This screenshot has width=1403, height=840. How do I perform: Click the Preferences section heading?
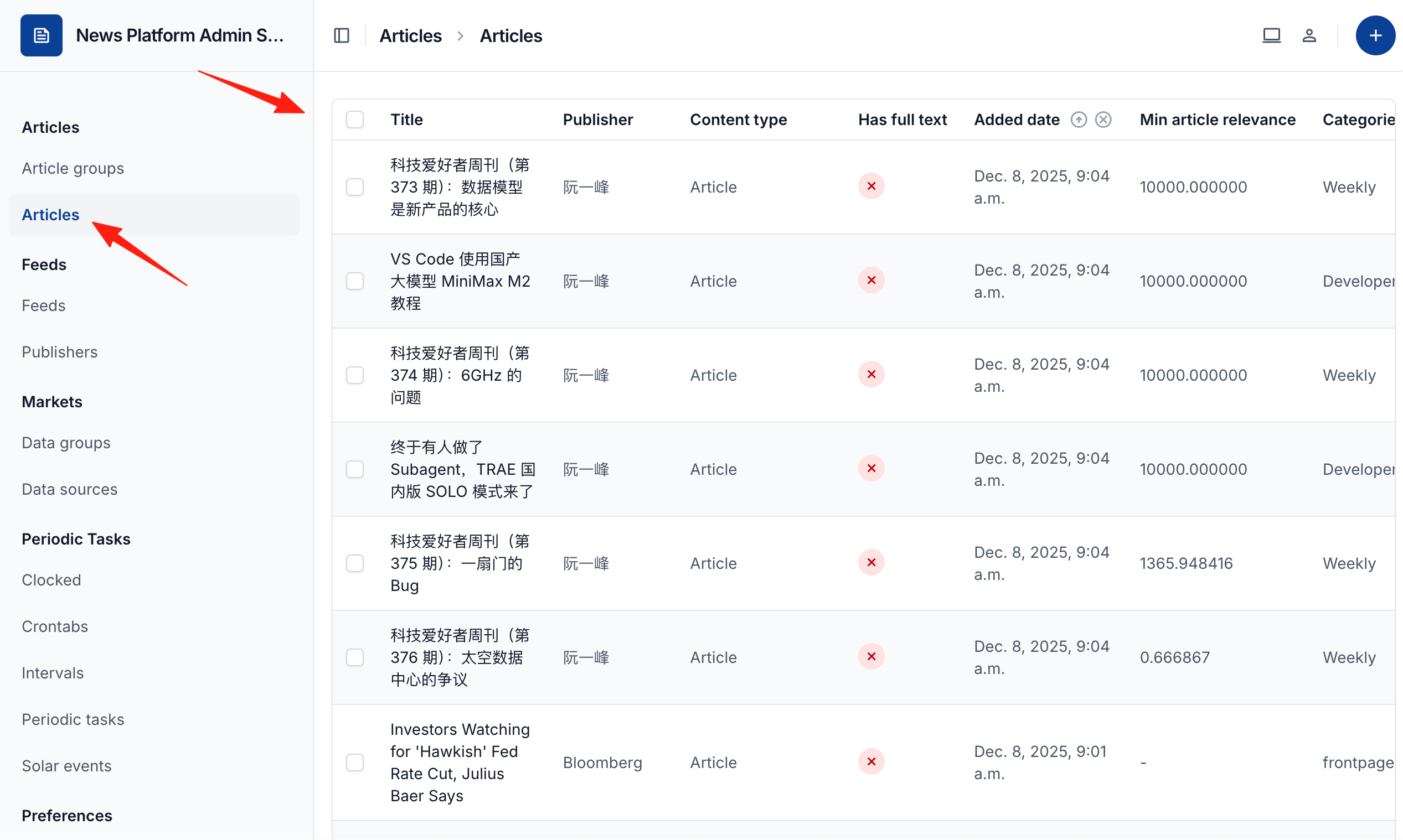click(x=67, y=815)
